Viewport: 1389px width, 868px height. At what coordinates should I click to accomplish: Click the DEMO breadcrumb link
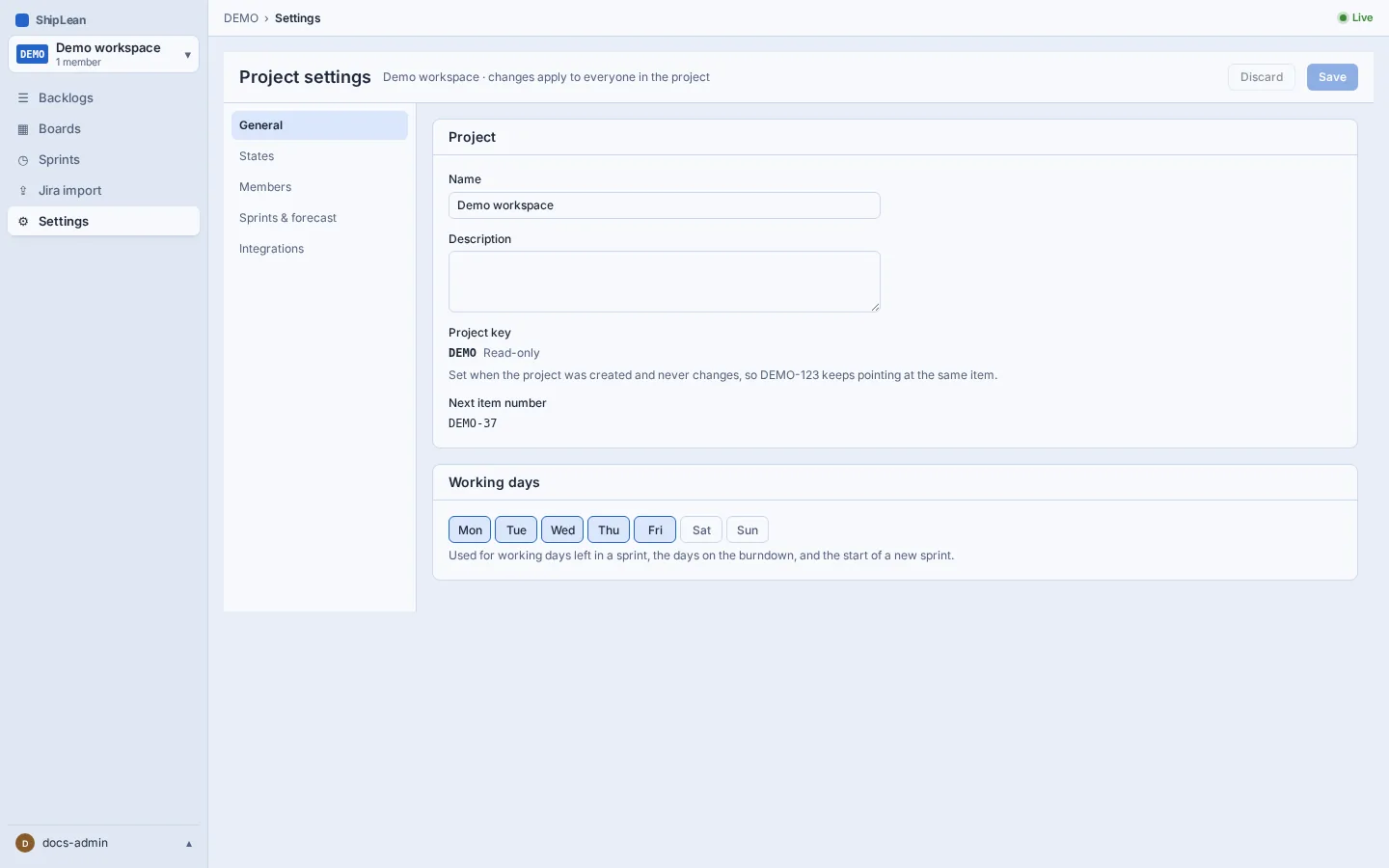point(241,18)
